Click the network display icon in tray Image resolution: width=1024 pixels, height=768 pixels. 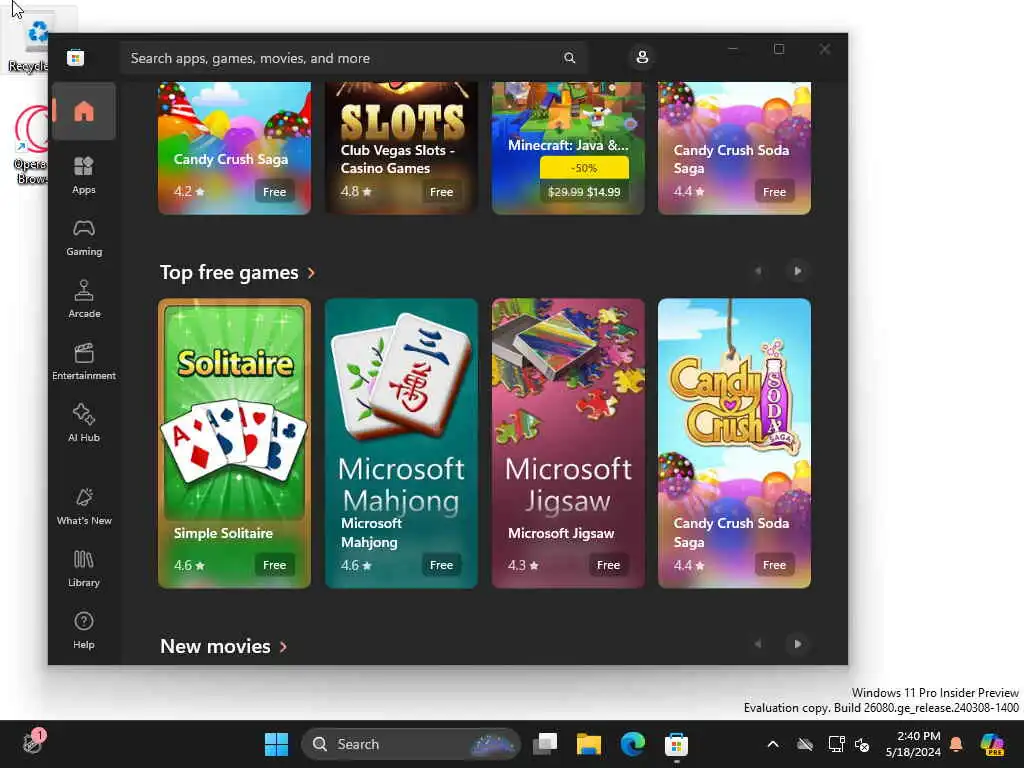(x=836, y=744)
